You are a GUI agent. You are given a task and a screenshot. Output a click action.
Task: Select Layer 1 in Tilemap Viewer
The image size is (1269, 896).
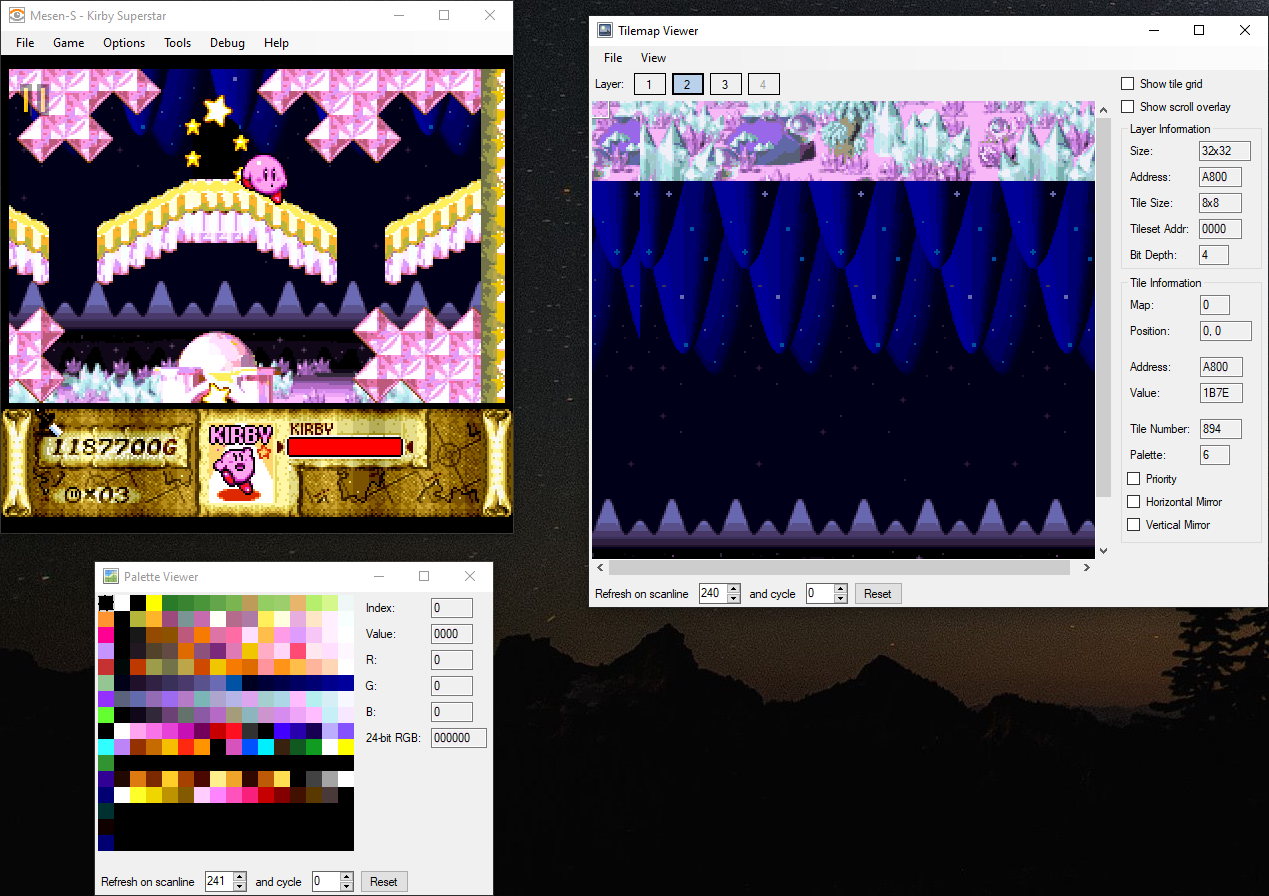pyautogui.click(x=649, y=85)
